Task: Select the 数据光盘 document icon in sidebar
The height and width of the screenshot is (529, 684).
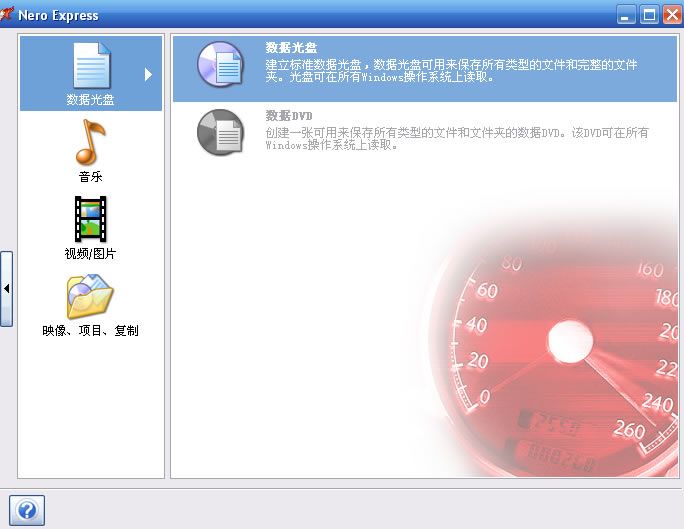Action: [92, 65]
